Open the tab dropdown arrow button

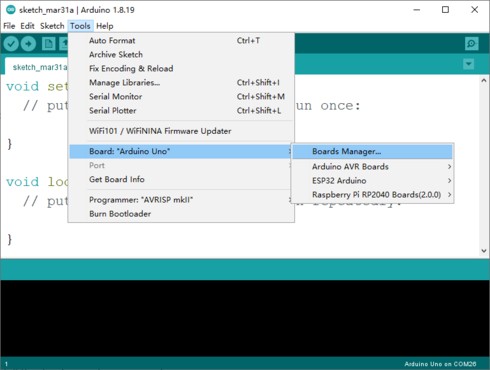coord(469,64)
